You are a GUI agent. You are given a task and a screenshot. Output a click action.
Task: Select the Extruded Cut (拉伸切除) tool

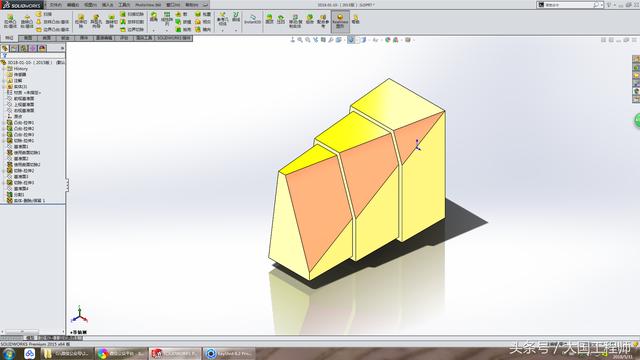(x=81, y=21)
